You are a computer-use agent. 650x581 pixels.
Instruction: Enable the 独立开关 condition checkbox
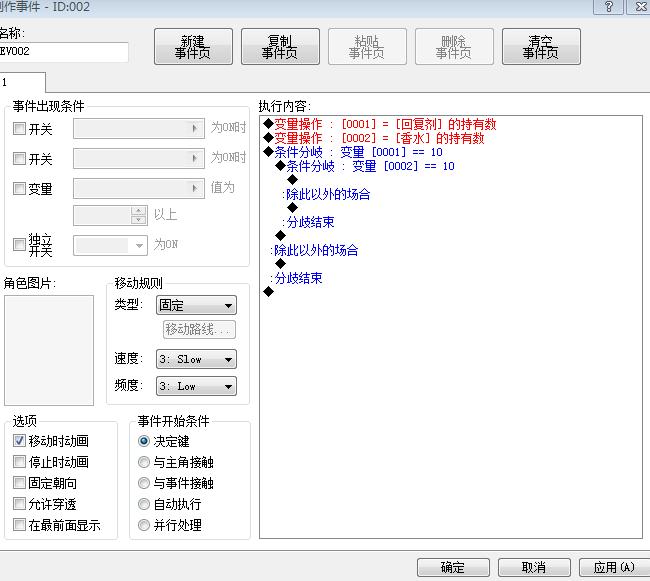(x=19, y=245)
